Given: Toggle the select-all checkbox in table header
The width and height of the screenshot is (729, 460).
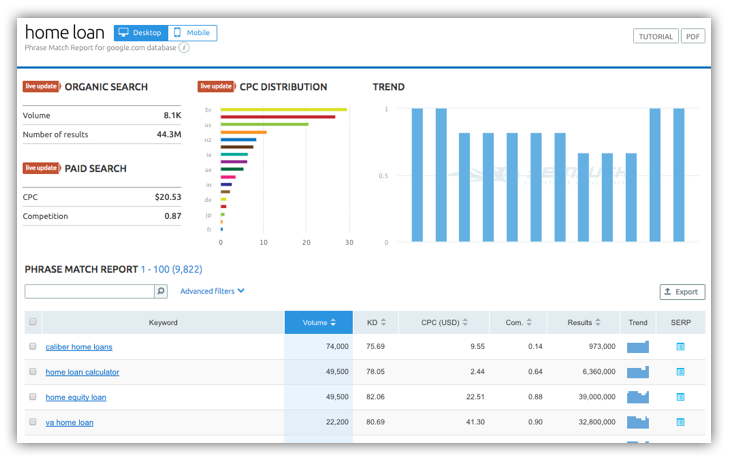Looking at the screenshot, I should pos(33,322).
